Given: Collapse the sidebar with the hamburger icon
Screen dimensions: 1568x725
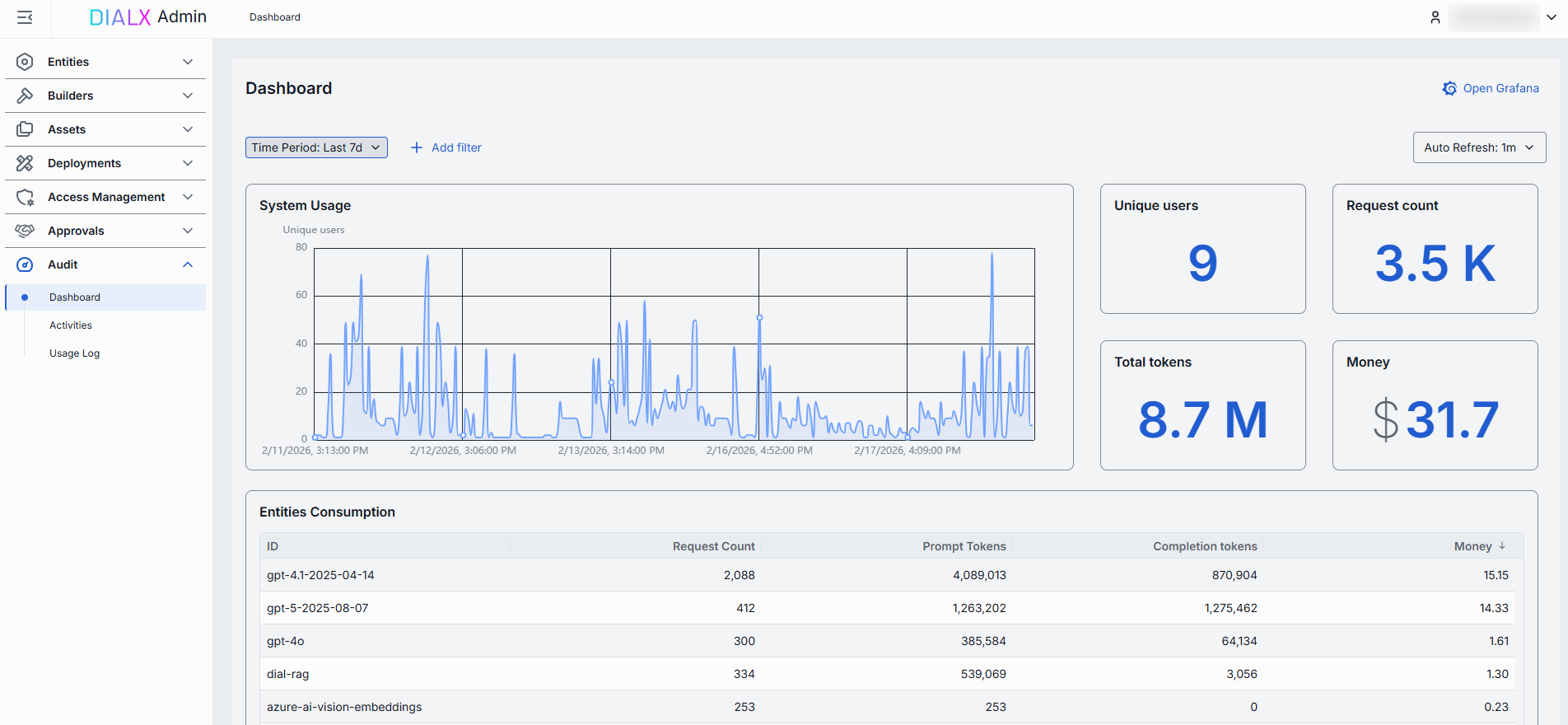Looking at the screenshot, I should [x=25, y=17].
